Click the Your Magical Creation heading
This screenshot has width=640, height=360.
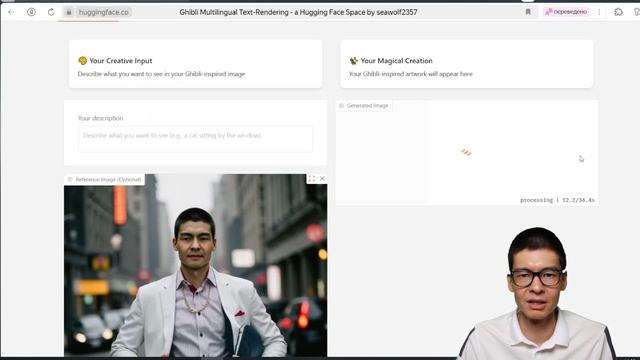click(x=396, y=61)
